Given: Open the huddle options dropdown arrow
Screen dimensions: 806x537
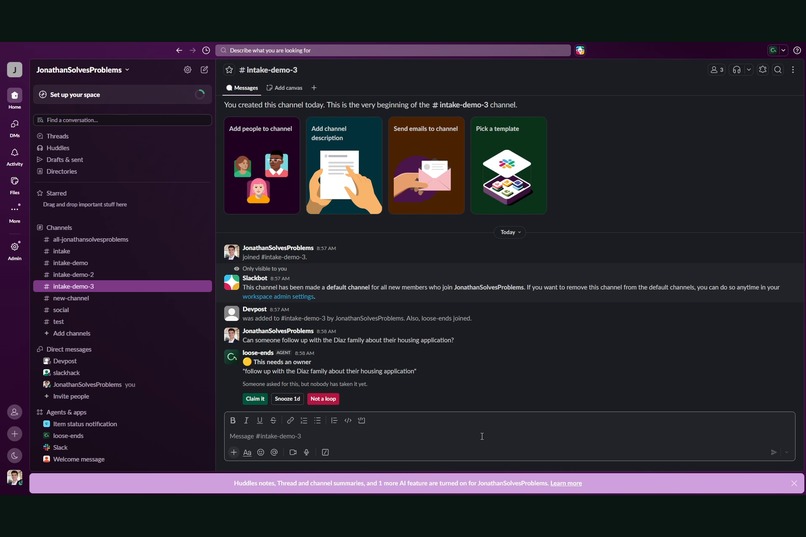Looking at the screenshot, I should [748, 70].
